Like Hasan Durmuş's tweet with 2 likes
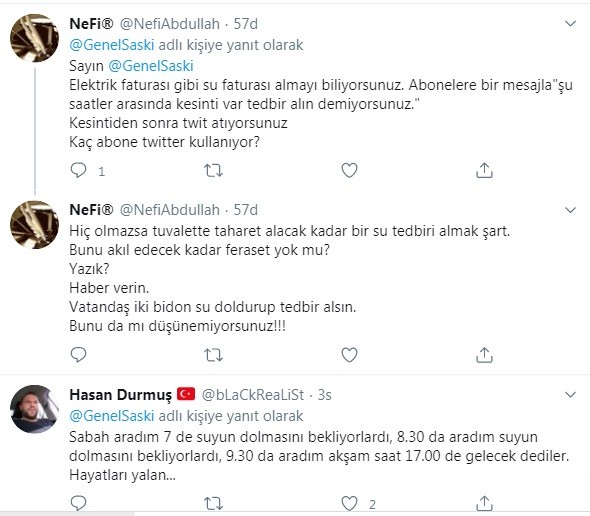Viewport: 590px width, 516px height. pos(349,503)
